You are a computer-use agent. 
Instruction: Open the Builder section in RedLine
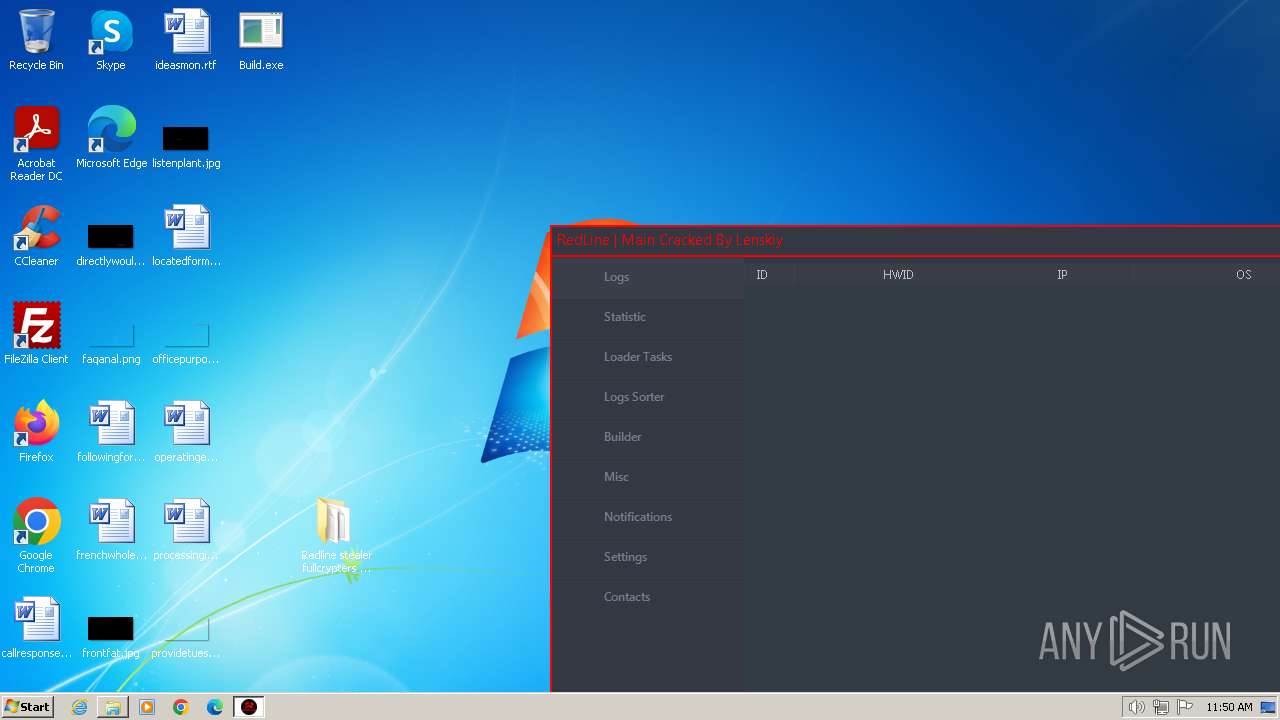(647, 437)
